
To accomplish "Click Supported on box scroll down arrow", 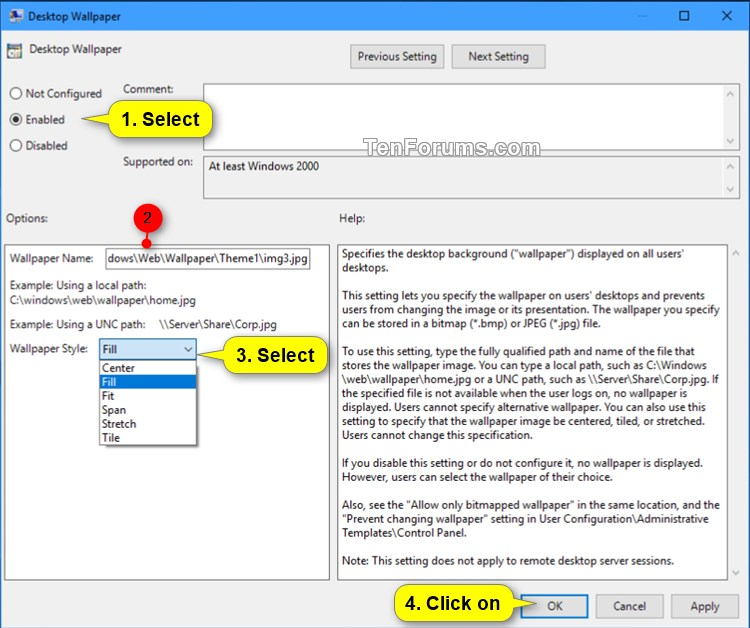I will (730, 189).
